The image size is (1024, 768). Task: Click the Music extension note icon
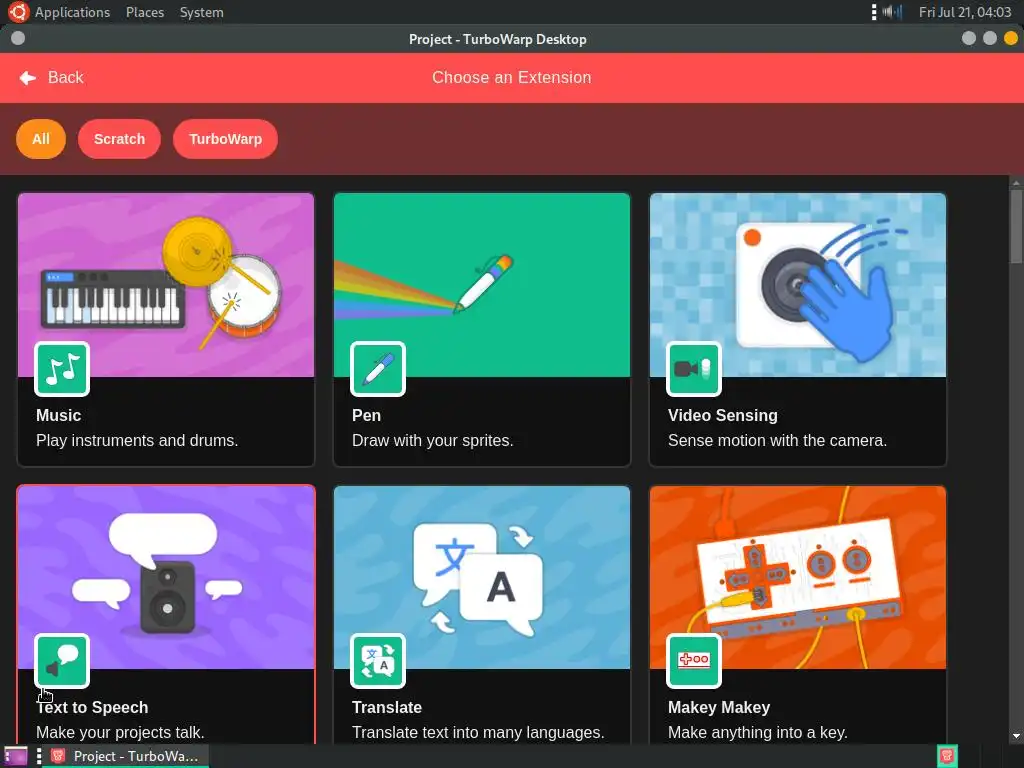click(62, 369)
